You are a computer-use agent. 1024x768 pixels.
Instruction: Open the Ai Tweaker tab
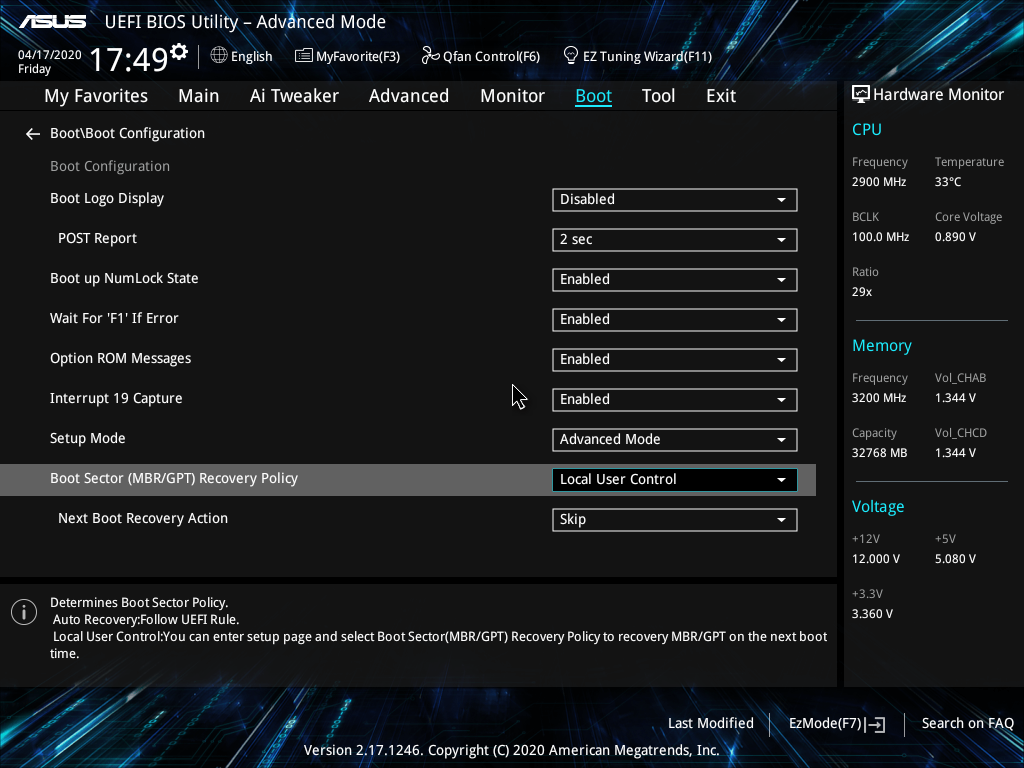(x=294, y=96)
